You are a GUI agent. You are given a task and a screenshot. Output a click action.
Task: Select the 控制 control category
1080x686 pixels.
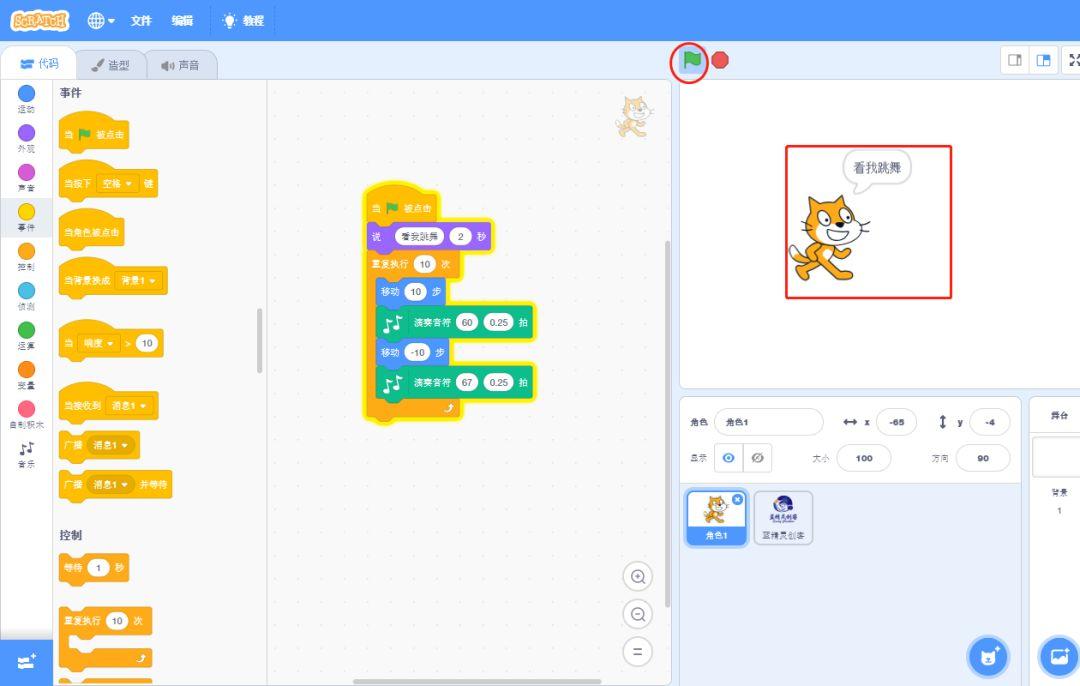(x=26, y=256)
